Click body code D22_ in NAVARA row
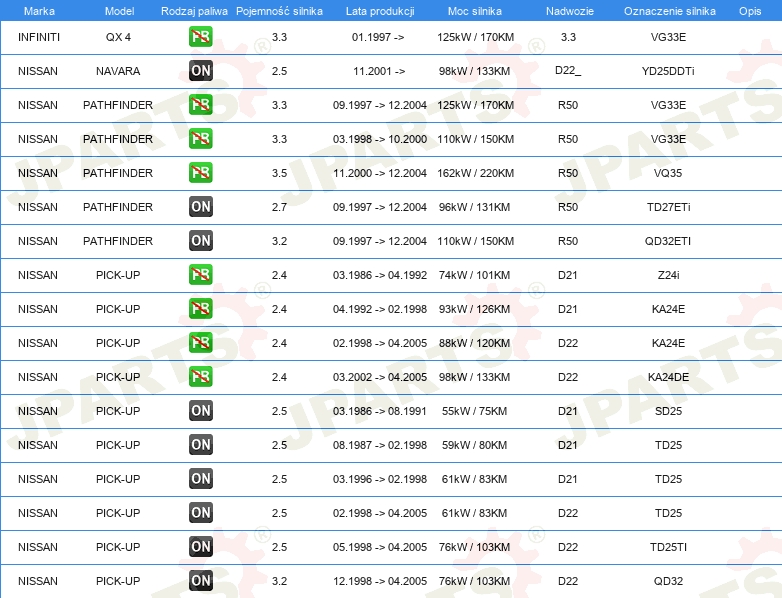The height and width of the screenshot is (598, 782). [568, 70]
